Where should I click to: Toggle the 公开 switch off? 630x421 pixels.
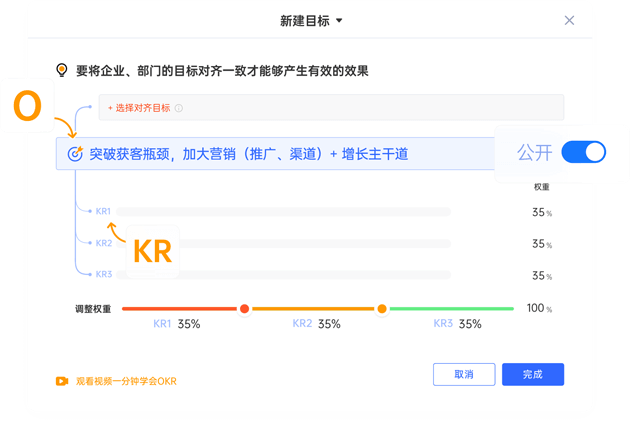(584, 153)
